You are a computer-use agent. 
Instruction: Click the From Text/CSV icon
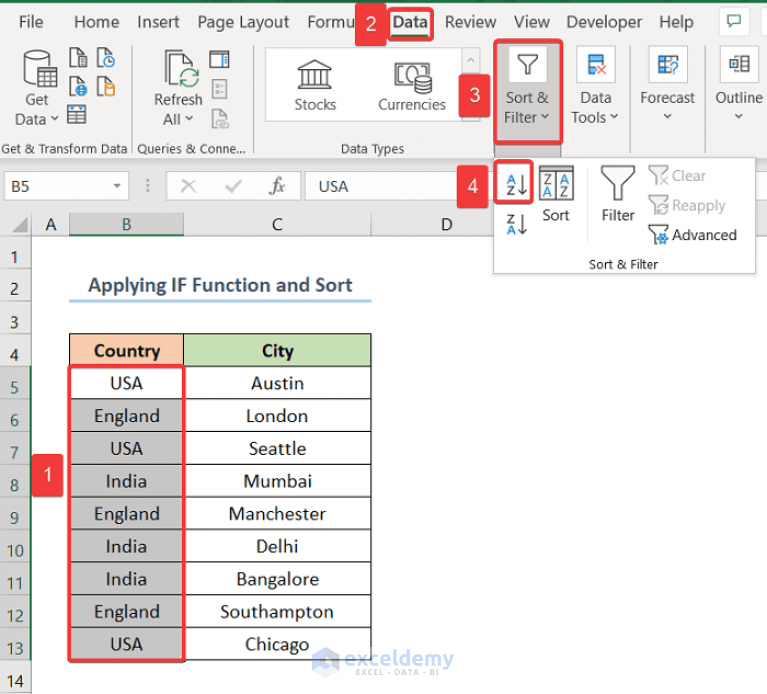[x=78, y=58]
